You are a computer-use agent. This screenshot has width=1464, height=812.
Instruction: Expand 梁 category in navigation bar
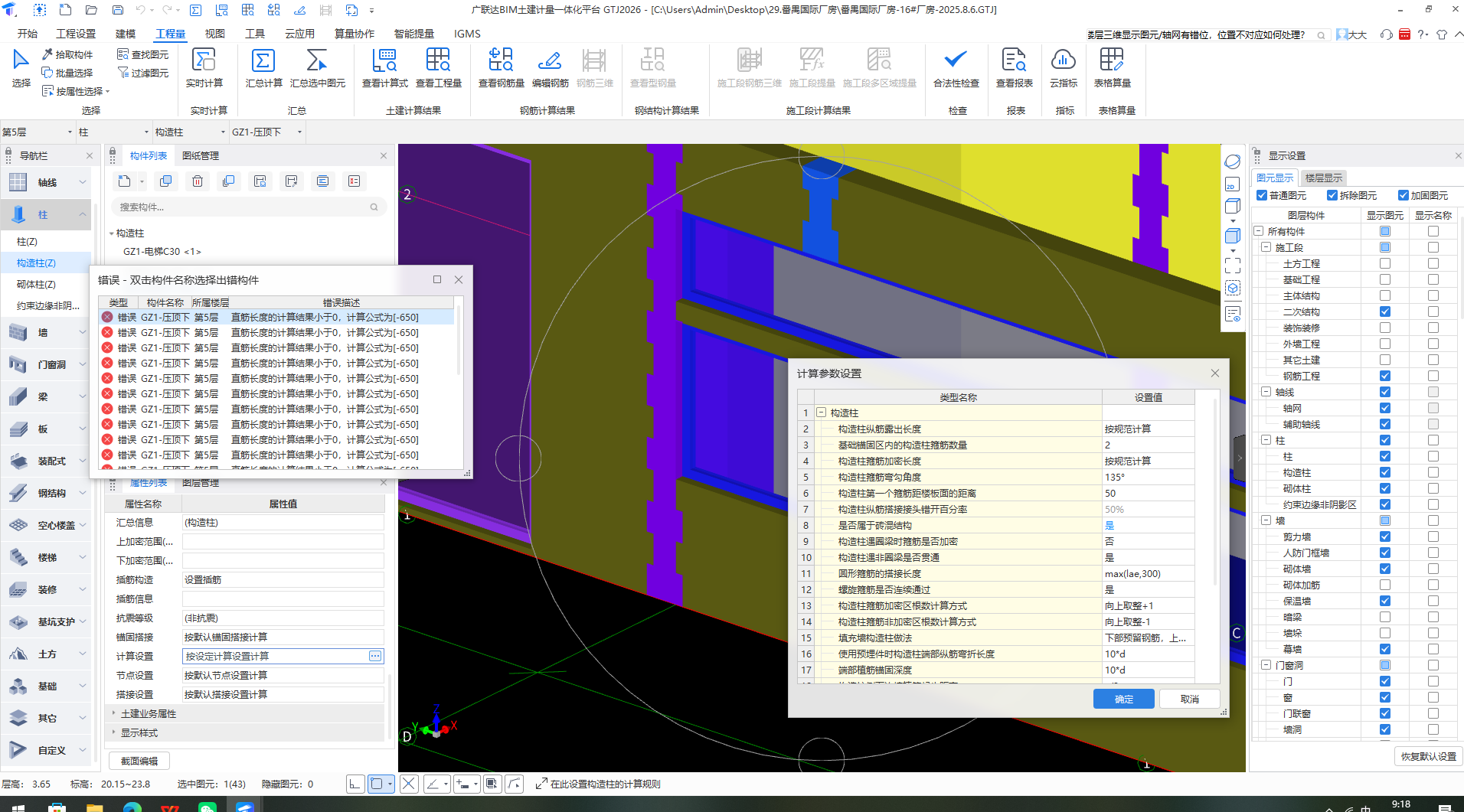coord(82,396)
